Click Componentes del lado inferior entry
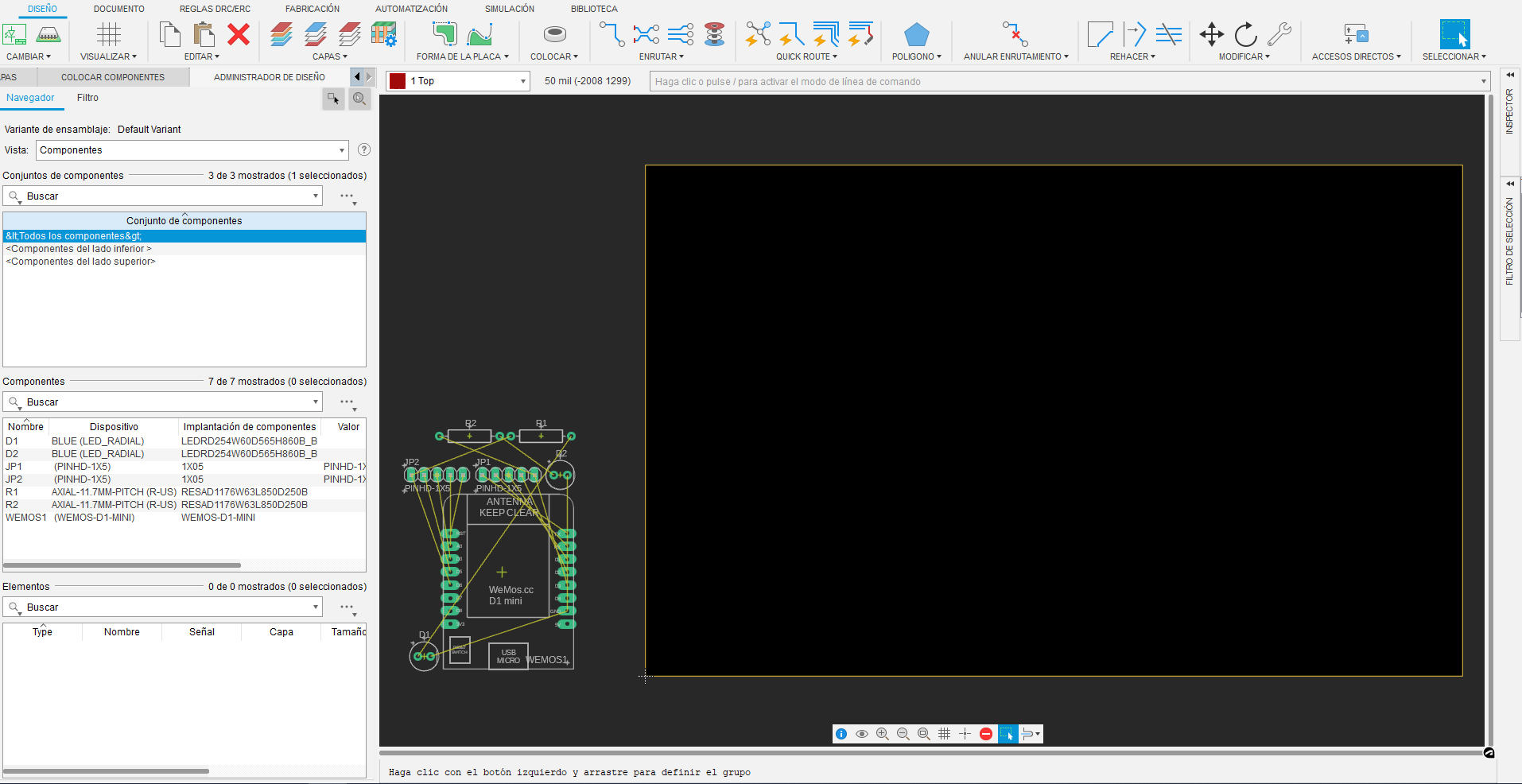The width and height of the screenshot is (1522, 784). point(79,248)
